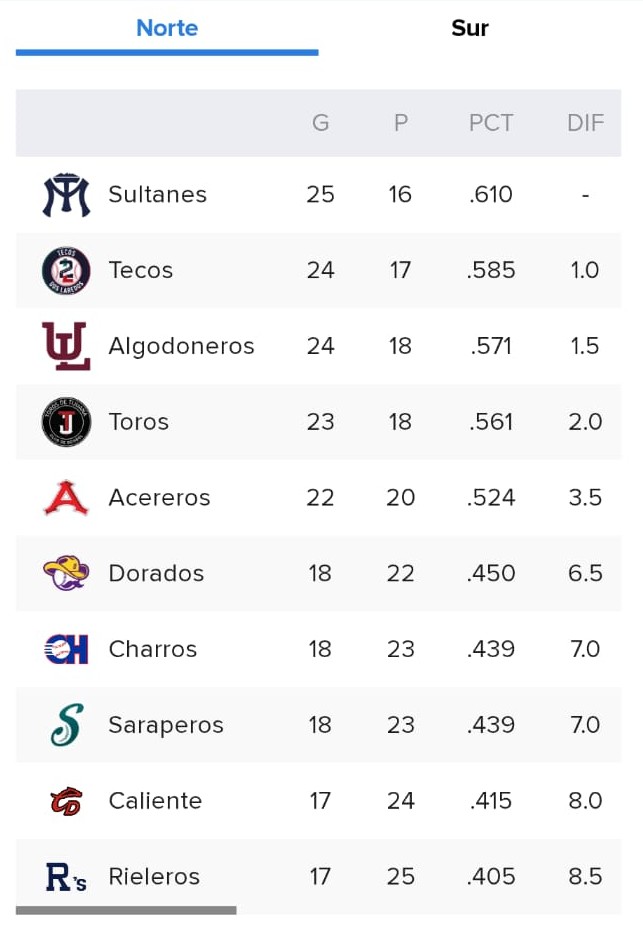Click the Sultanes team logo
Viewport: 643px width, 931px height.
66,195
